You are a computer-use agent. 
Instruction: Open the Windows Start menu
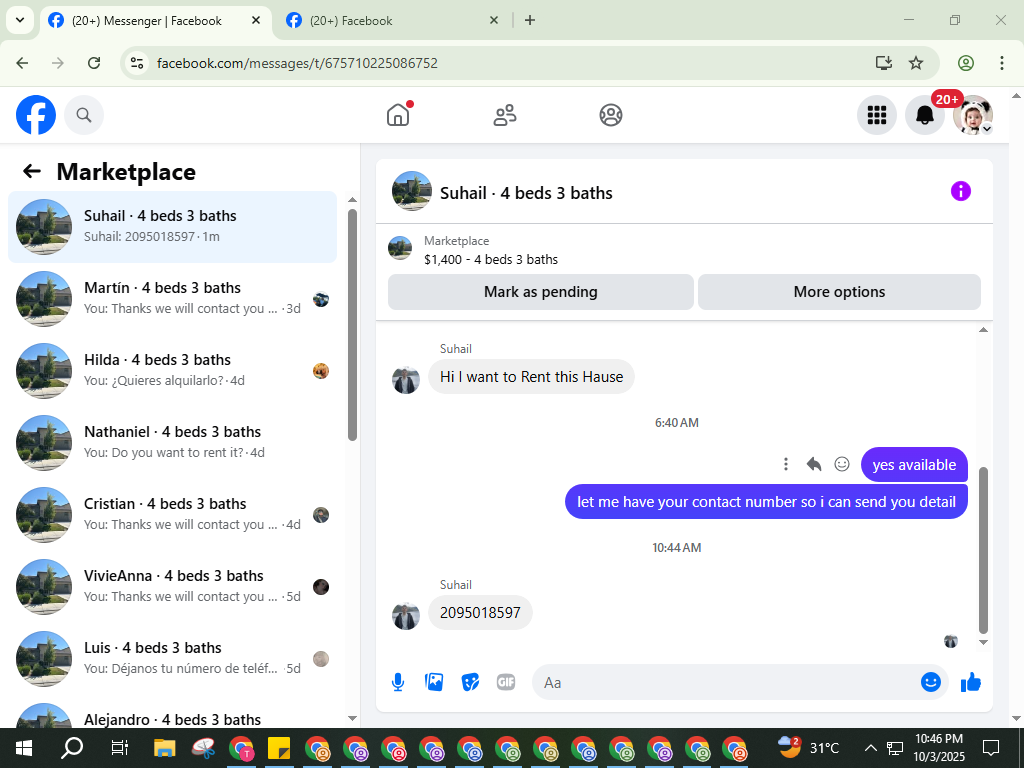pos(24,748)
